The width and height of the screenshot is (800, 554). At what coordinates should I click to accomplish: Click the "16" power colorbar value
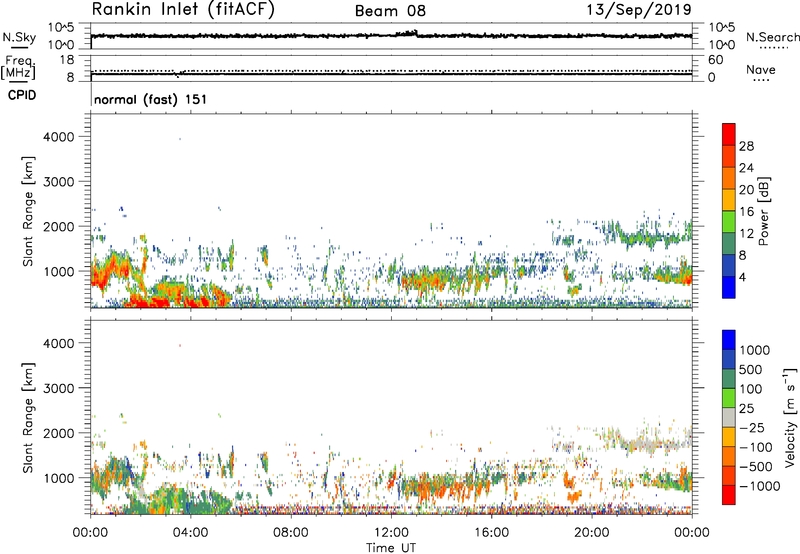tap(746, 212)
